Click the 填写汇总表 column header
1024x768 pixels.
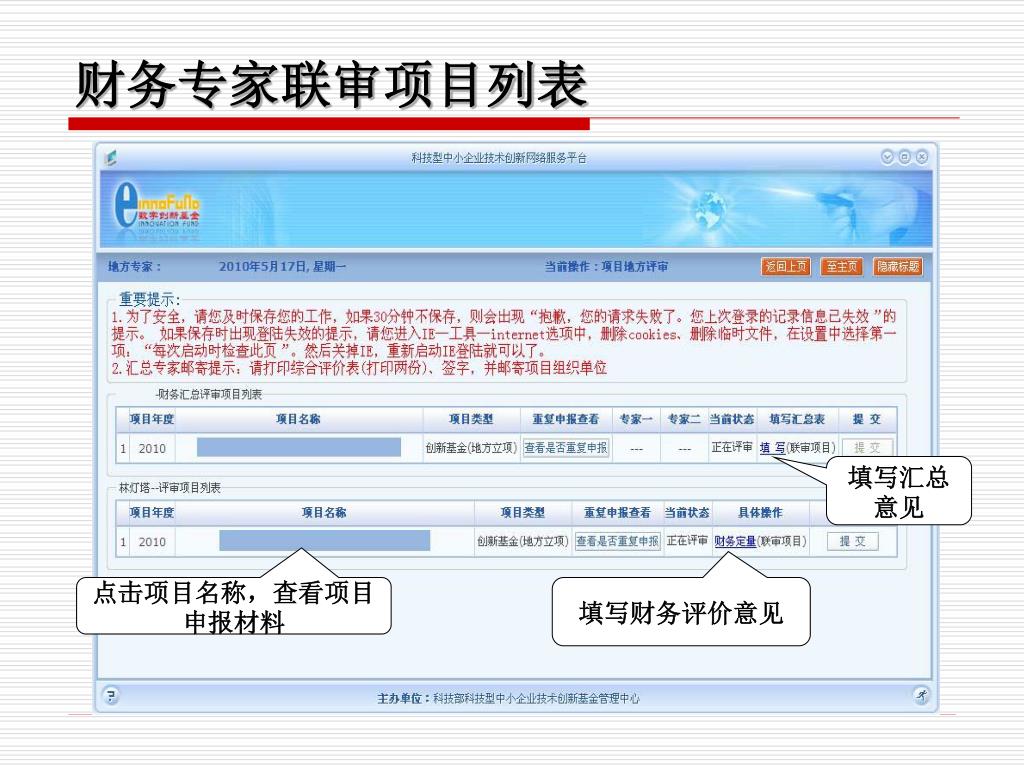pos(797,419)
